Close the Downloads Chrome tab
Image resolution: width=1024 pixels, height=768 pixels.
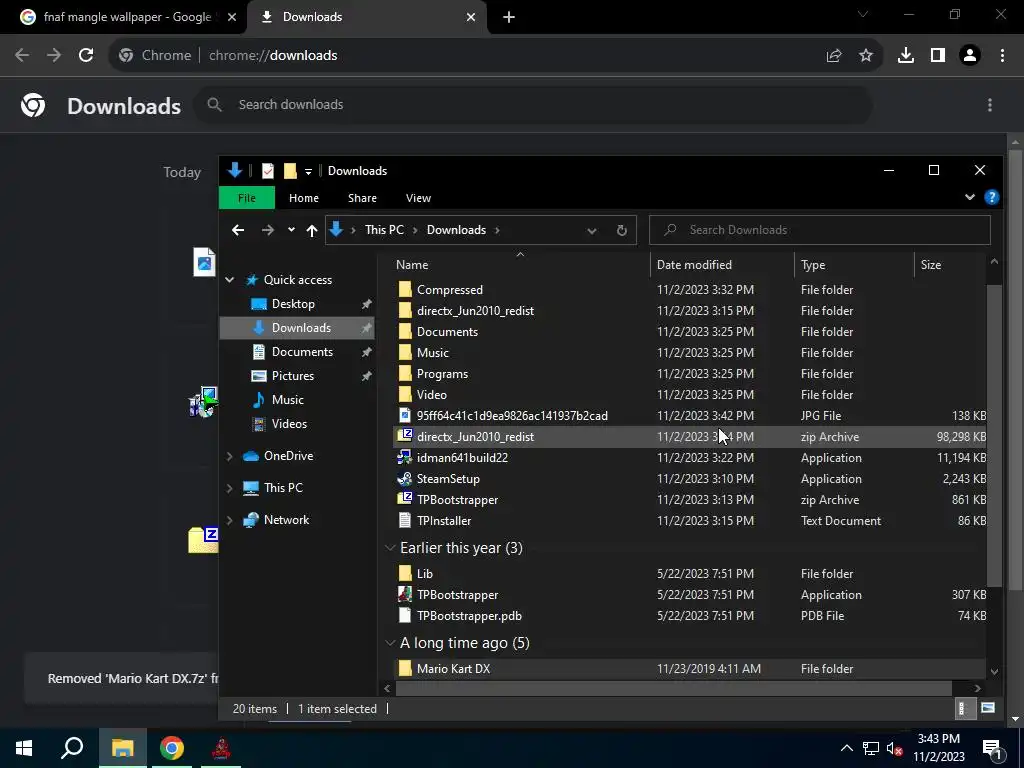pos(471,17)
